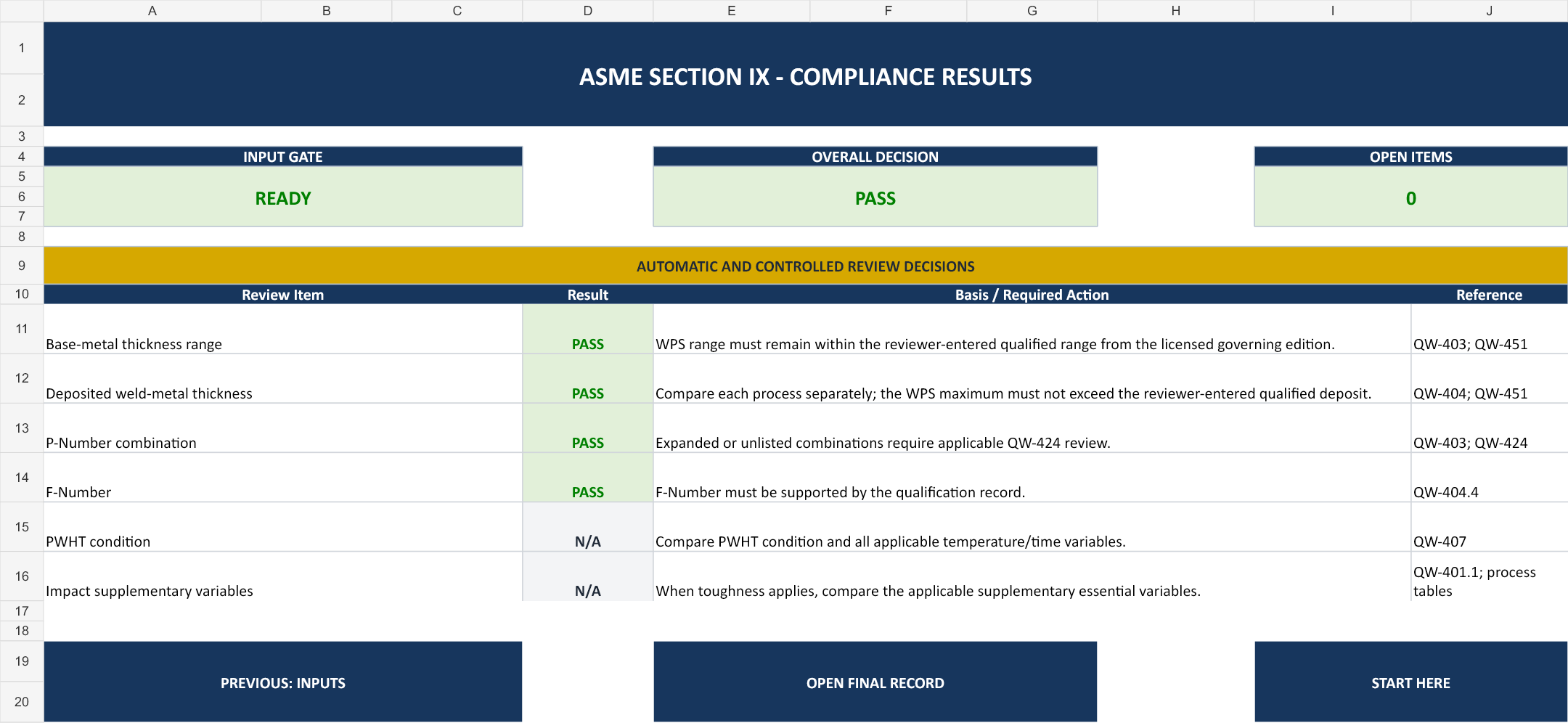Select row 11 header
This screenshot has width=1568, height=723.
click(x=22, y=329)
